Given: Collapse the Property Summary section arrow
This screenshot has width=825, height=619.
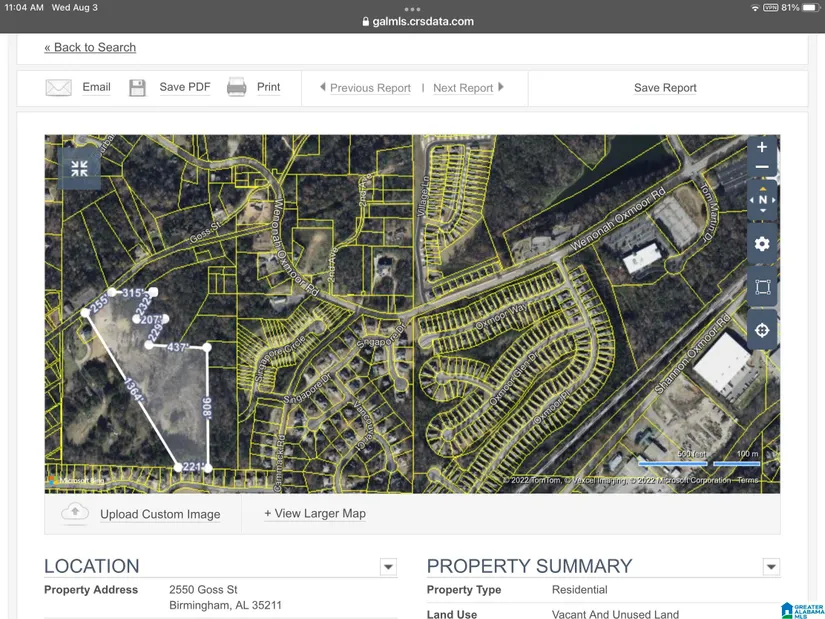Looking at the screenshot, I should 771,567.
